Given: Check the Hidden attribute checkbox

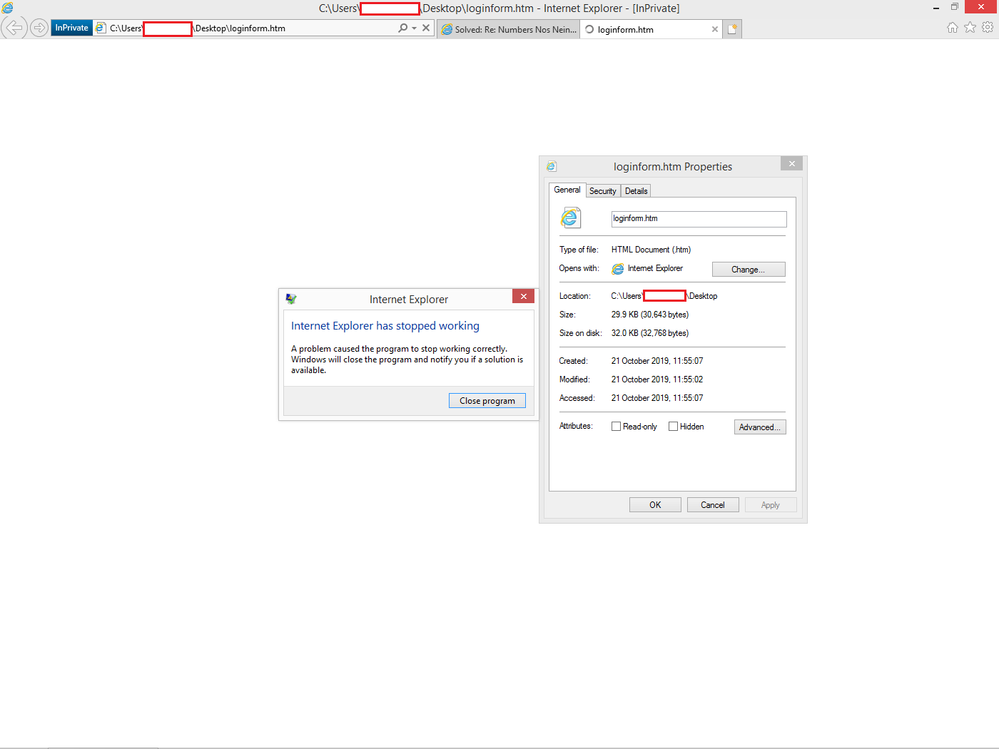Looking at the screenshot, I should coord(674,427).
